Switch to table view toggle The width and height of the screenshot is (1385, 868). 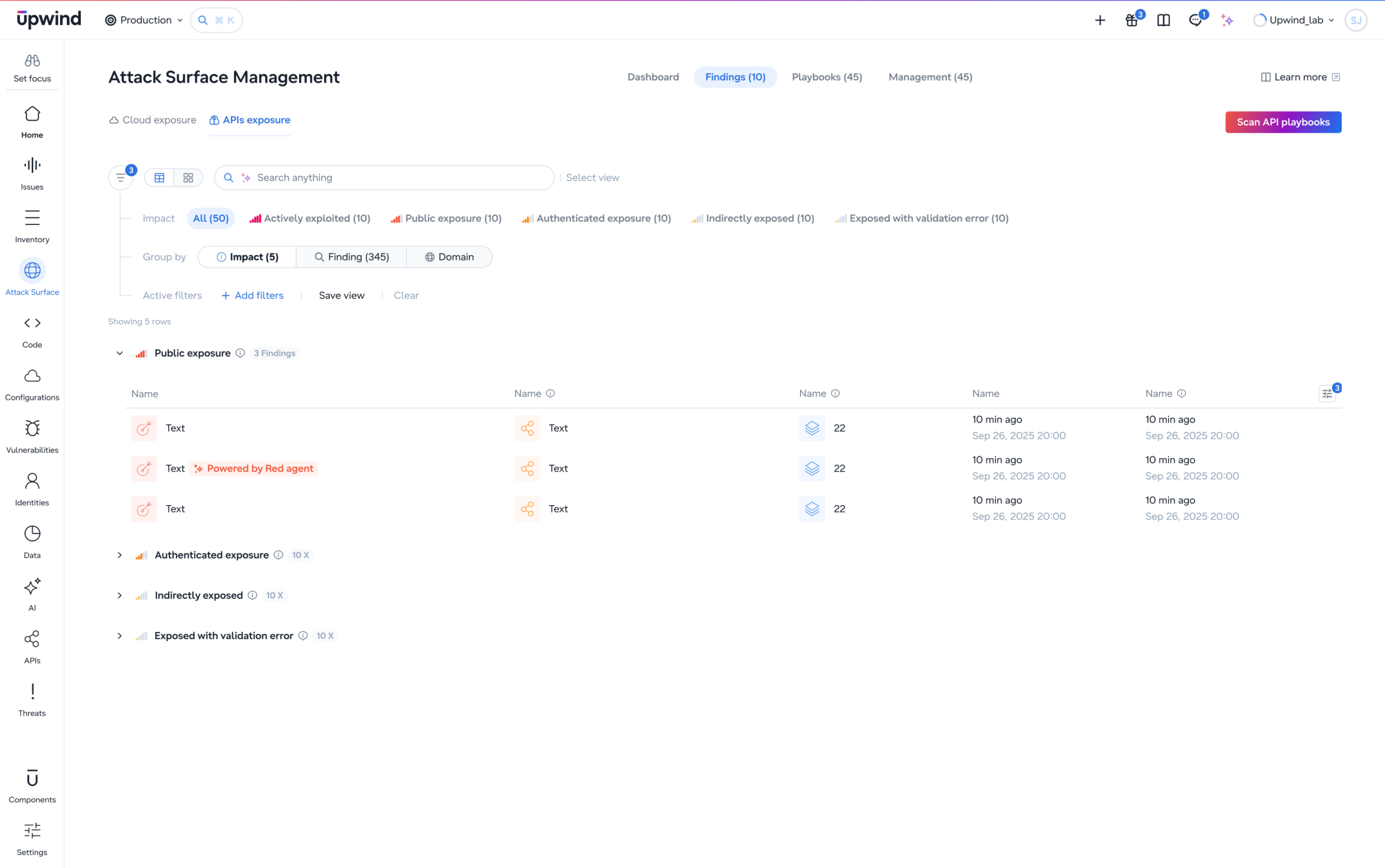(x=160, y=177)
